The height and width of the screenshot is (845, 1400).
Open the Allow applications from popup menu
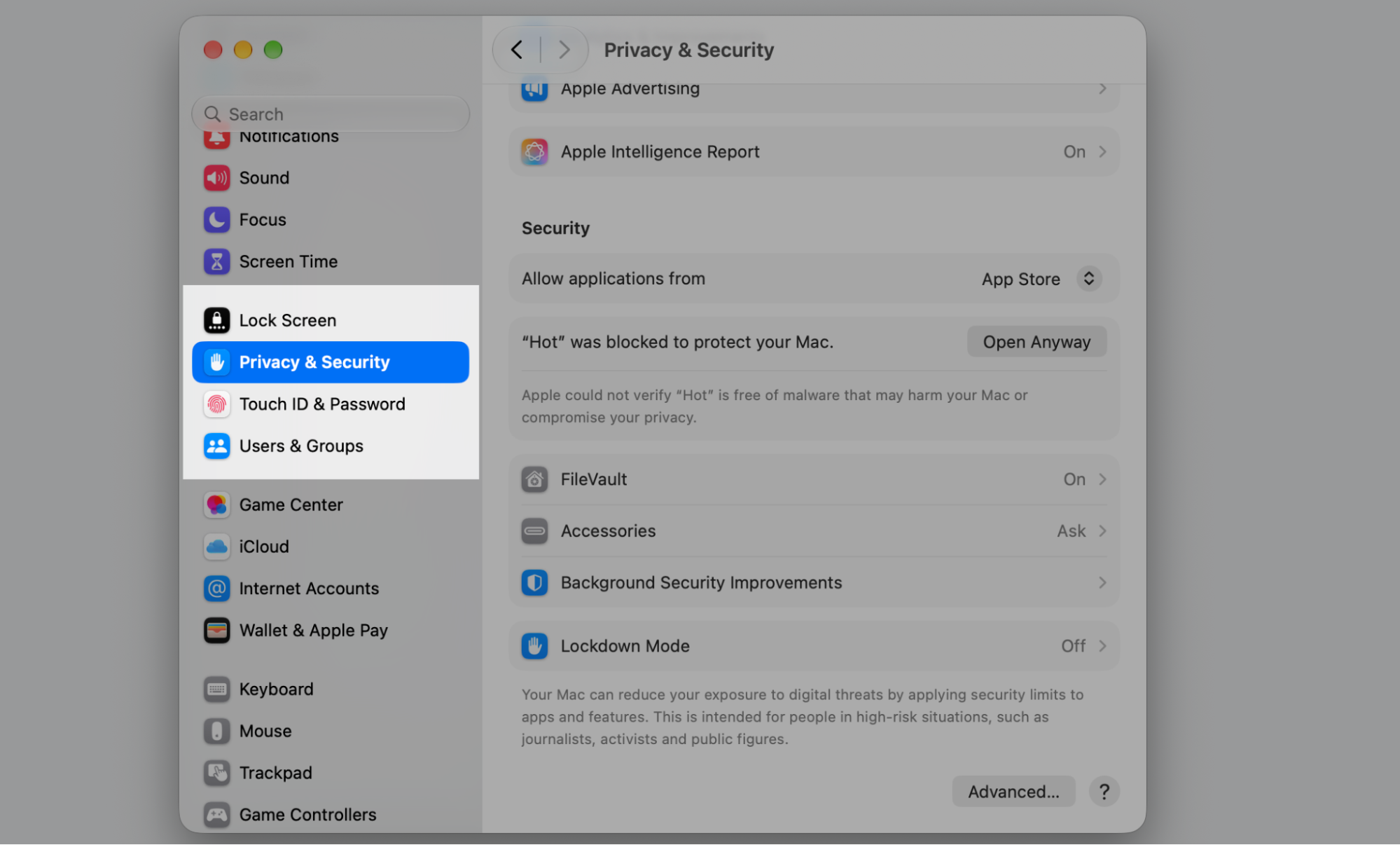click(1041, 279)
